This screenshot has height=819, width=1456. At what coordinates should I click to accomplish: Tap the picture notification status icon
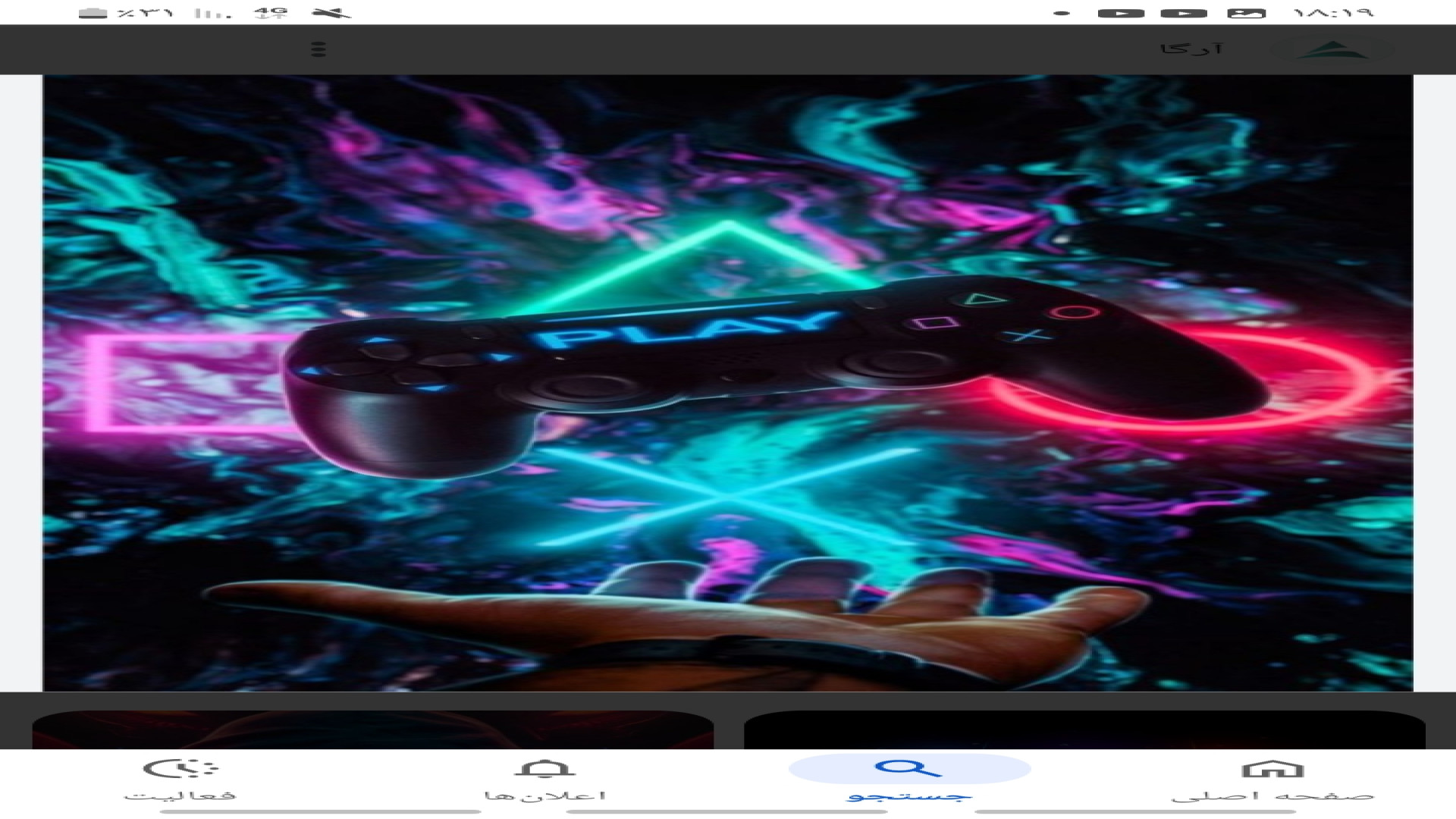1247,13
